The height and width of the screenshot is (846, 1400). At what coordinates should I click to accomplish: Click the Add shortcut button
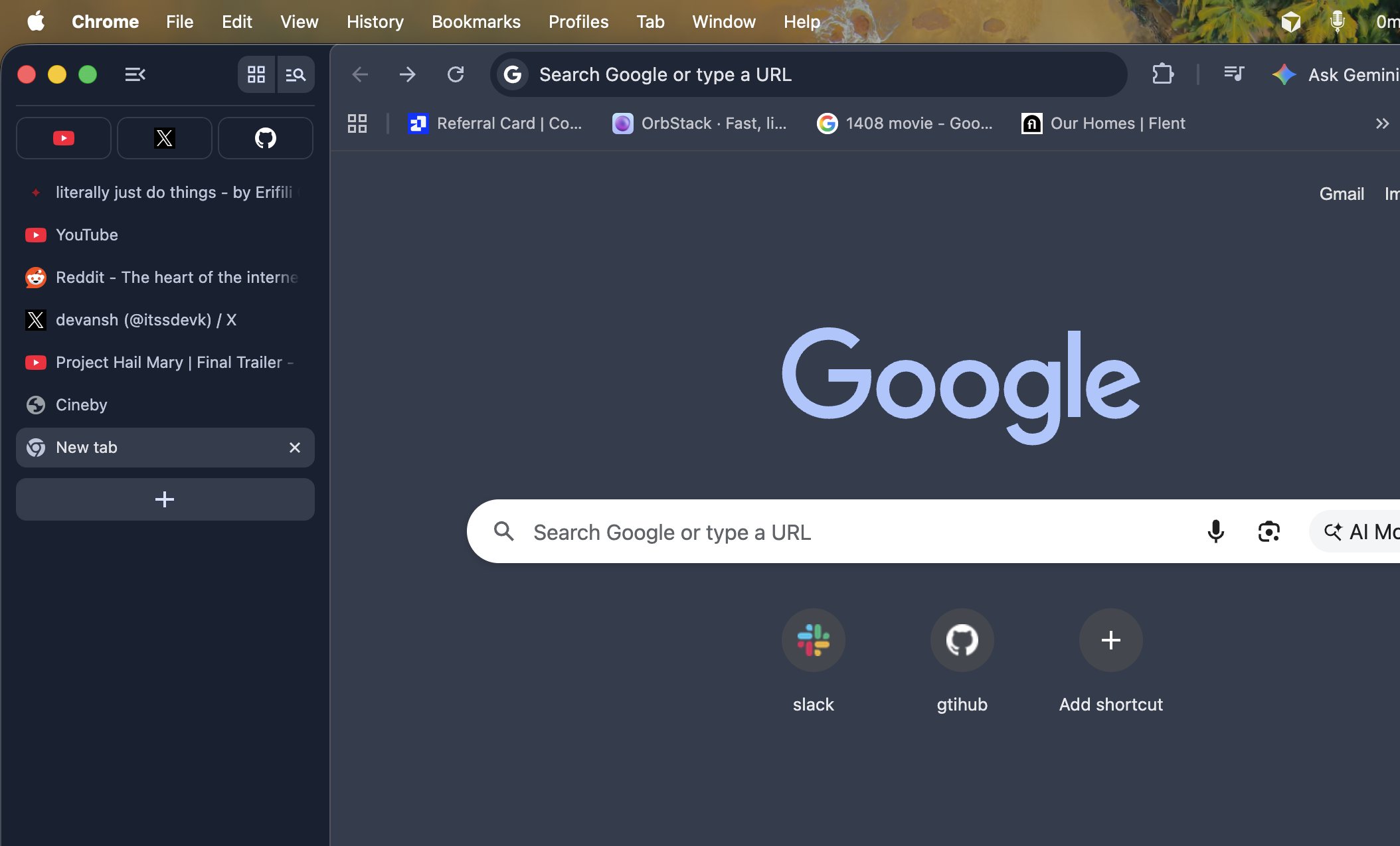(x=1110, y=641)
